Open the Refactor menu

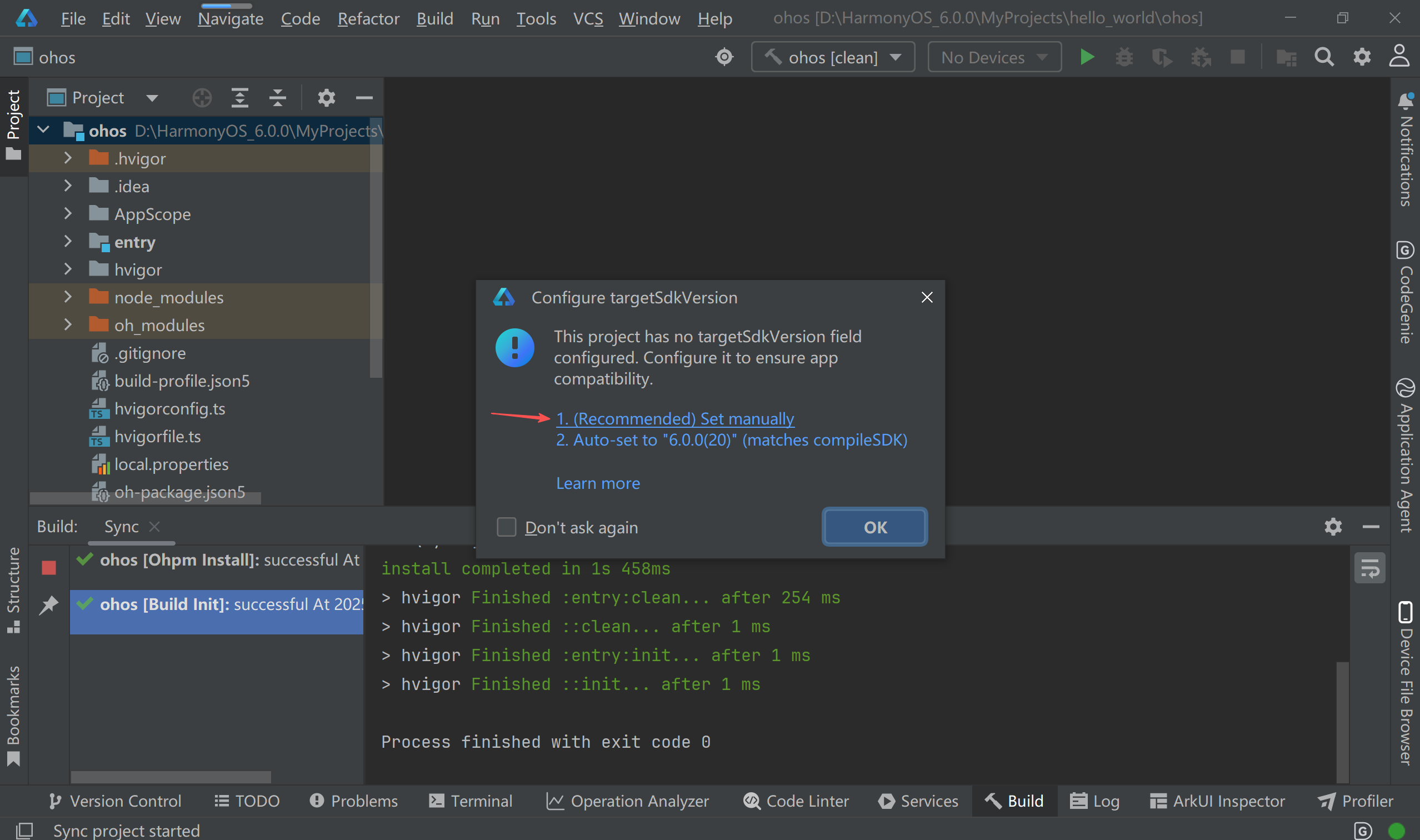coord(368,19)
